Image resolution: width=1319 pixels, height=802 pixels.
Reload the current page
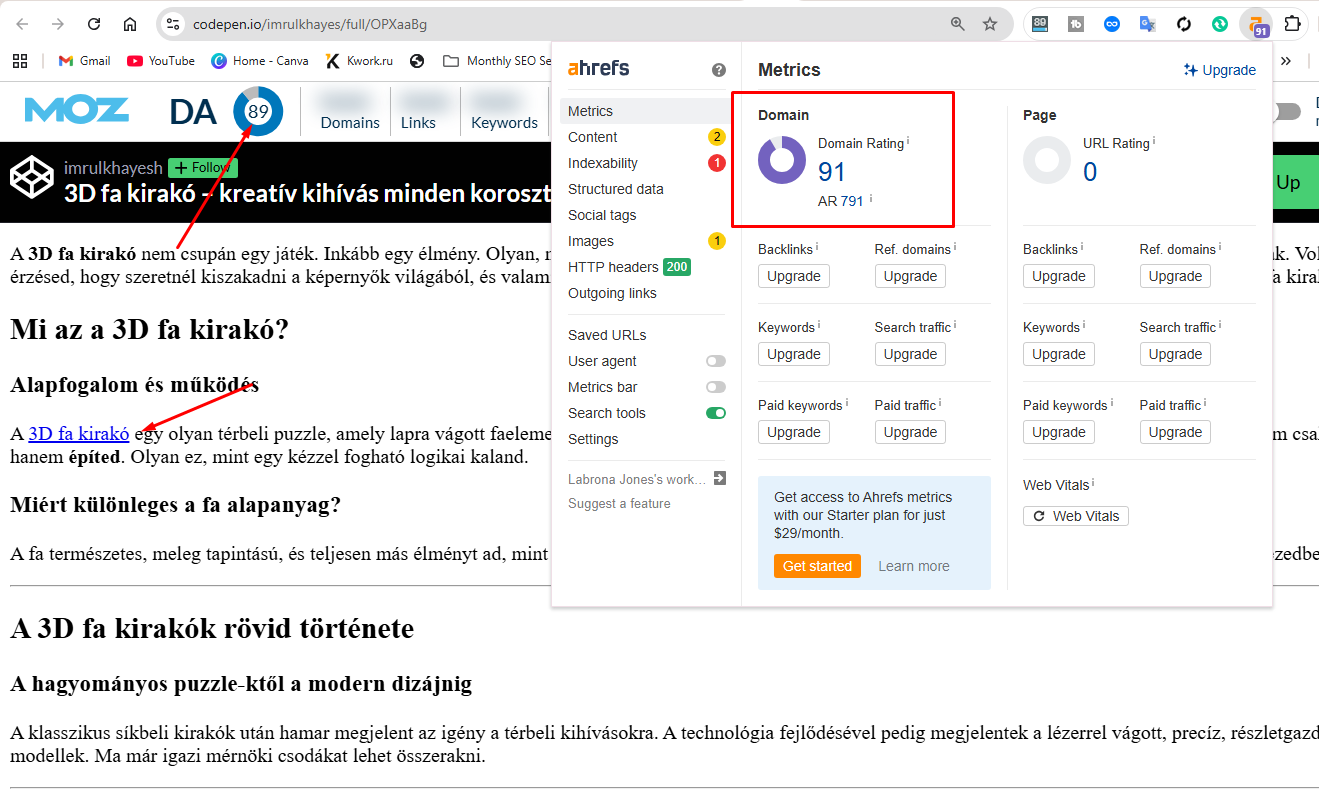pyautogui.click(x=94, y=24)
